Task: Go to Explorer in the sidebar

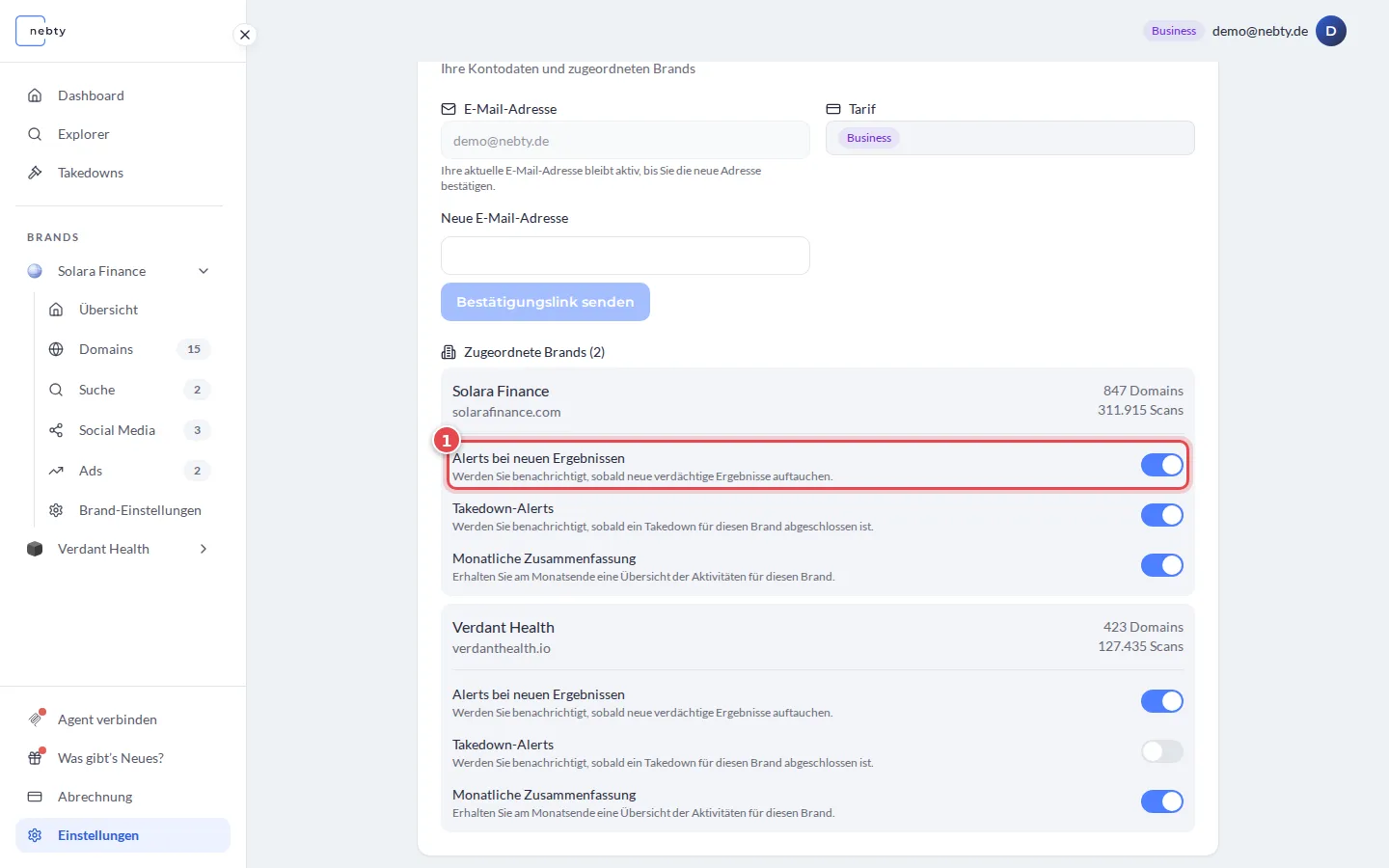Action: pos(123,134)
